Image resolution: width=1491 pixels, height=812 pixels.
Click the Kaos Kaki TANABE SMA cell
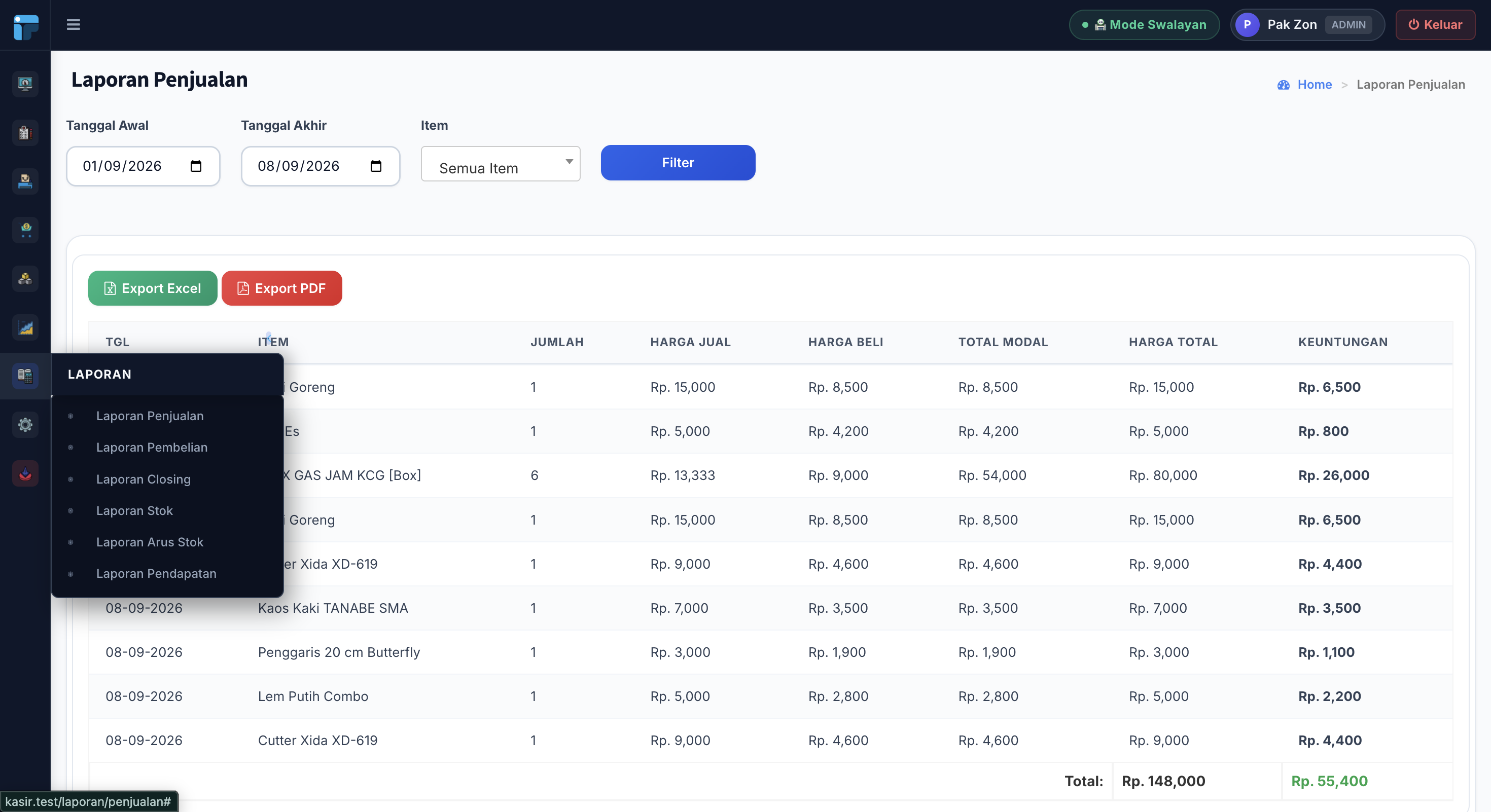pos(333,608)
